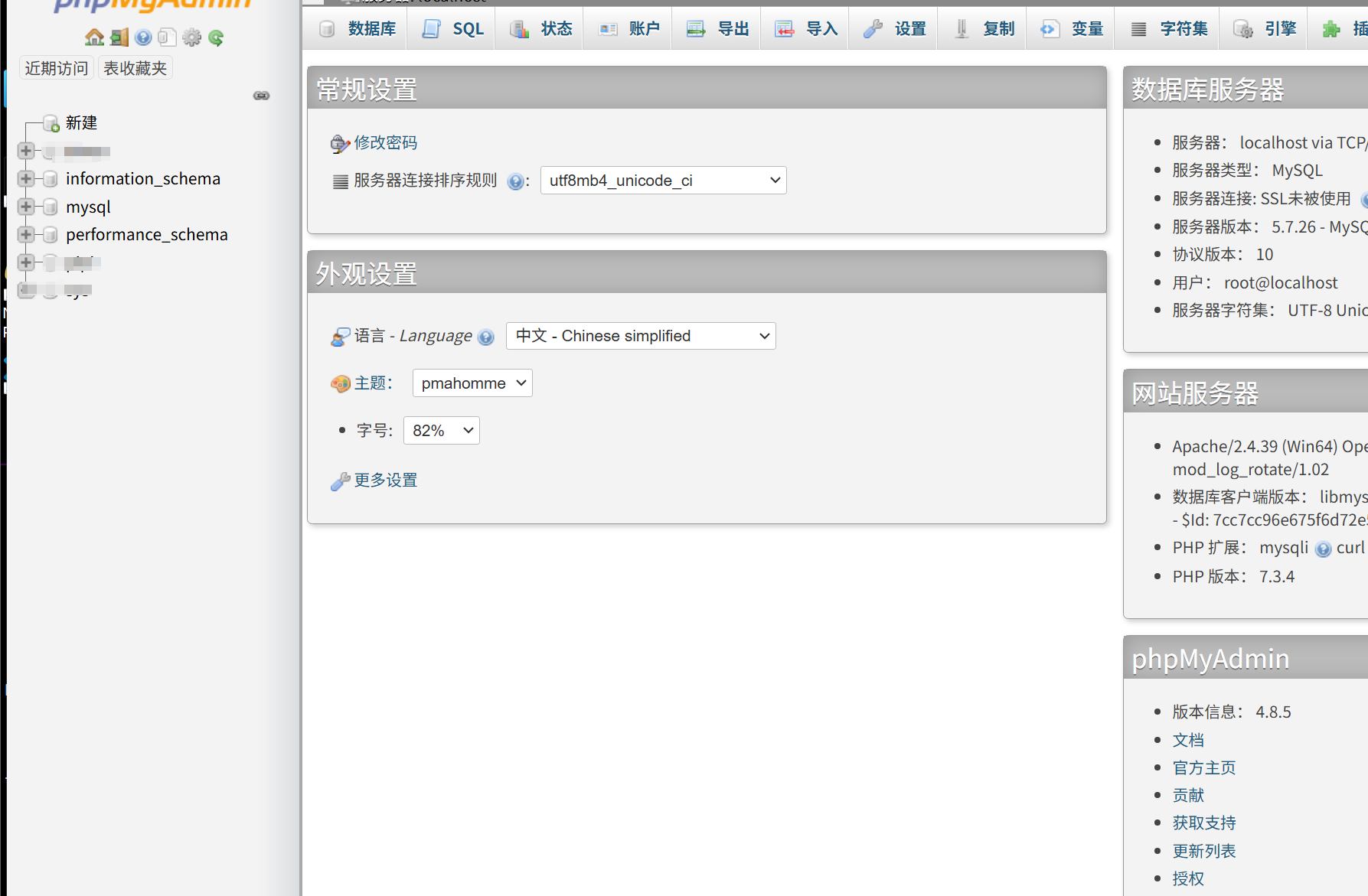Click the mysqli extension help icon
The image size is (1368, 896).
pyautogui.click(x=1324, y=549)
